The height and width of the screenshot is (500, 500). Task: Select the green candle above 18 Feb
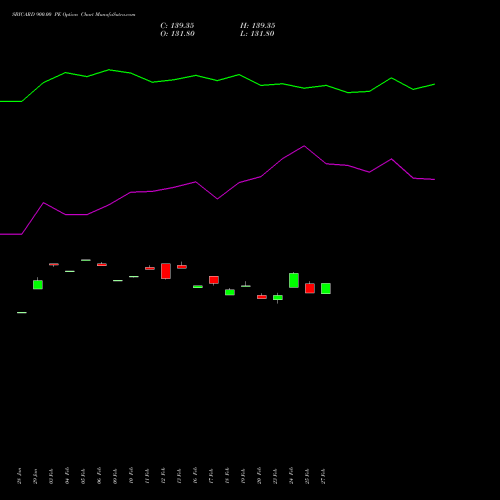(230, 292)
